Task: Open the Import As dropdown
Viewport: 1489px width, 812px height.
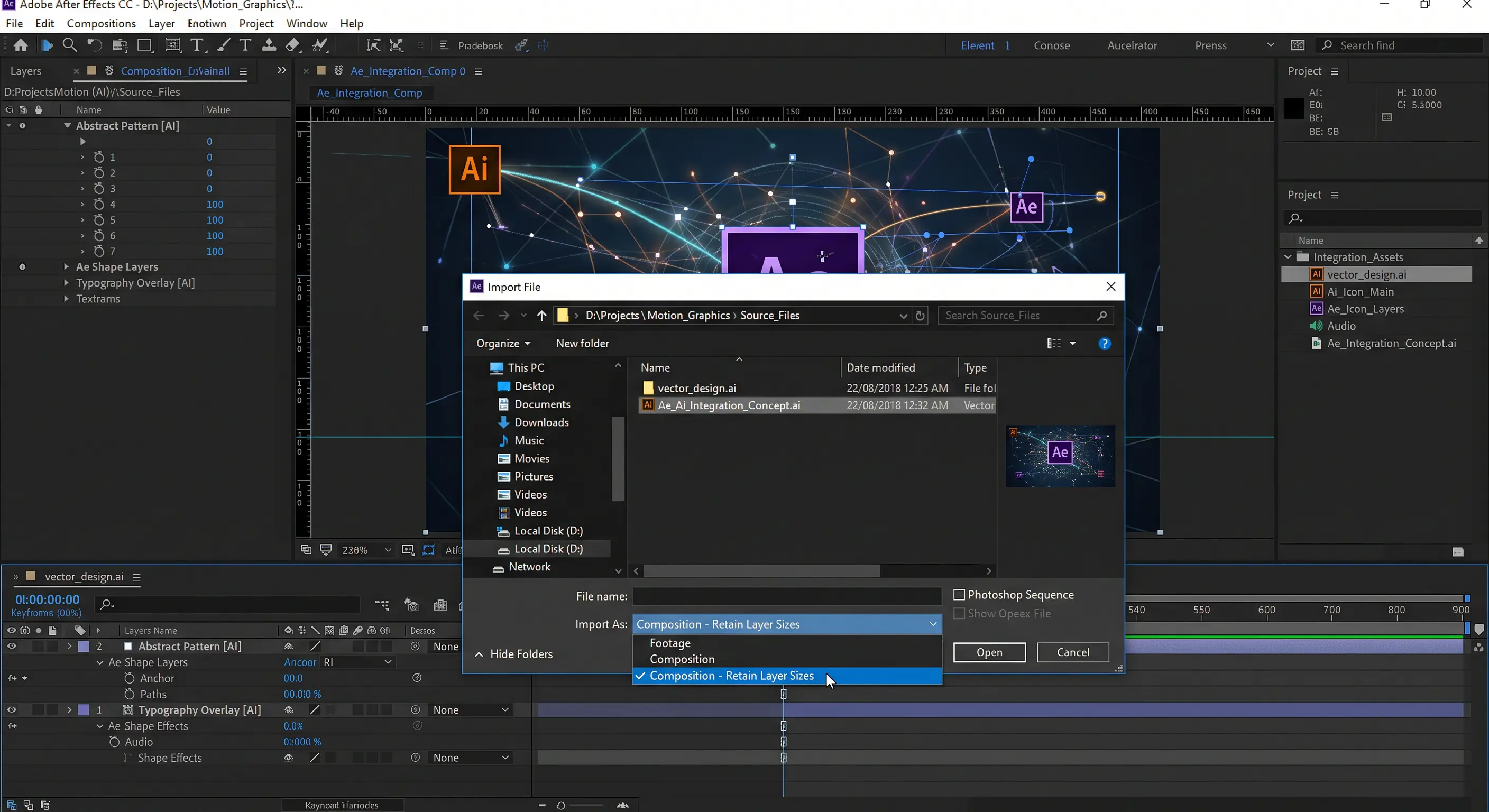Action: tap(787, 624)
